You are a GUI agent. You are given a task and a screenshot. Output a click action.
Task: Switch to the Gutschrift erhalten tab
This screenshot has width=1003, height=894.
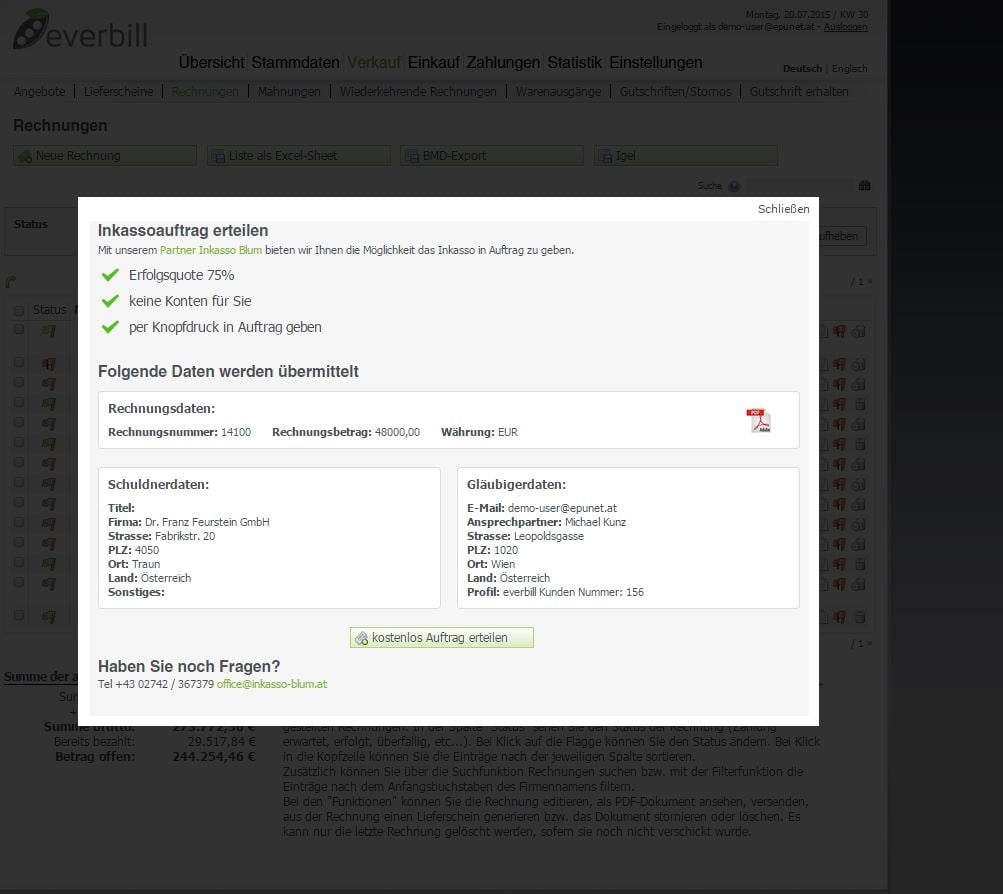tap(799, 91)
